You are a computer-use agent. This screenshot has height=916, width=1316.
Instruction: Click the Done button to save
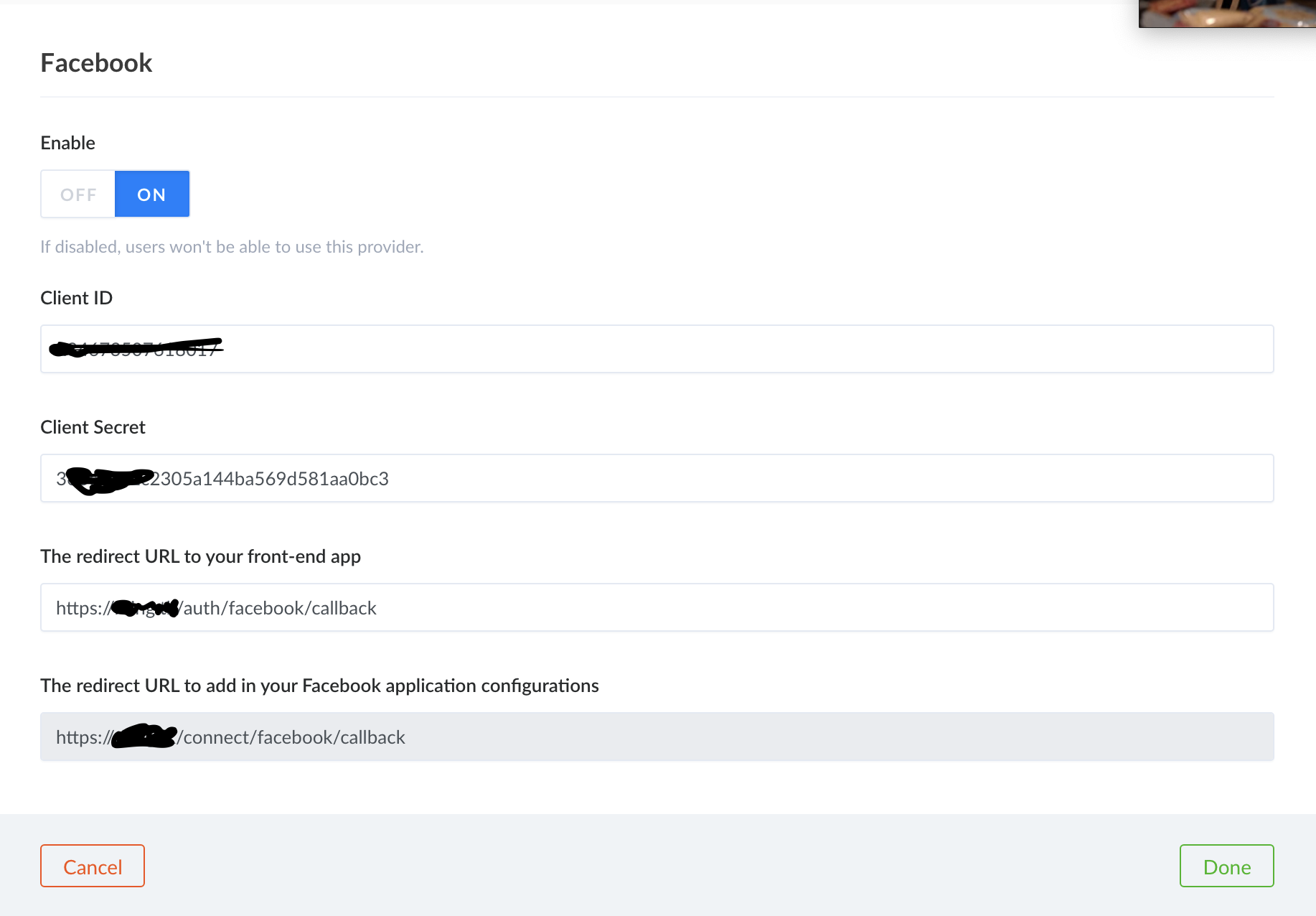(1226, 866)
